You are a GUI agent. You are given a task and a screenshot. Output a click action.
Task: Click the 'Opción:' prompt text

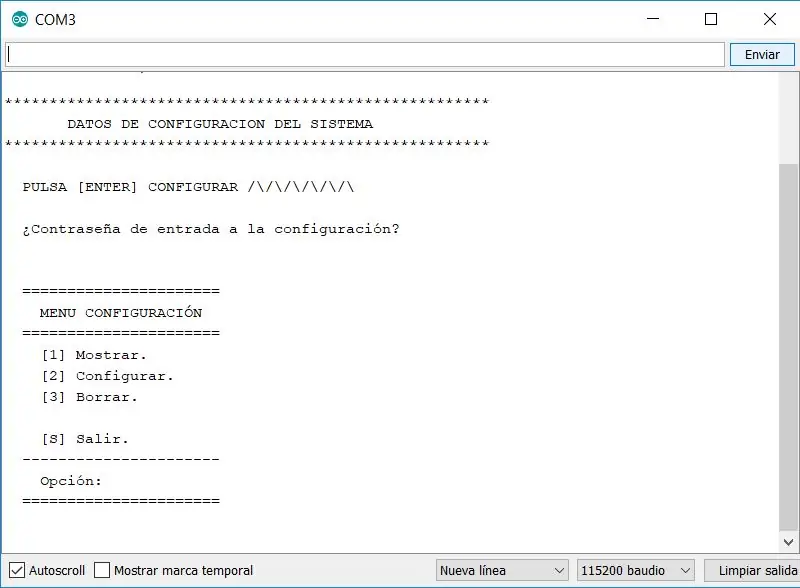(x=71, y=481)
